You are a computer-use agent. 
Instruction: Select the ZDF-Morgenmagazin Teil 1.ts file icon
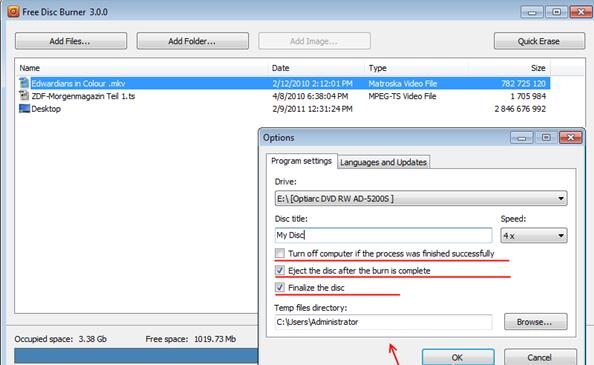(24, 96)
